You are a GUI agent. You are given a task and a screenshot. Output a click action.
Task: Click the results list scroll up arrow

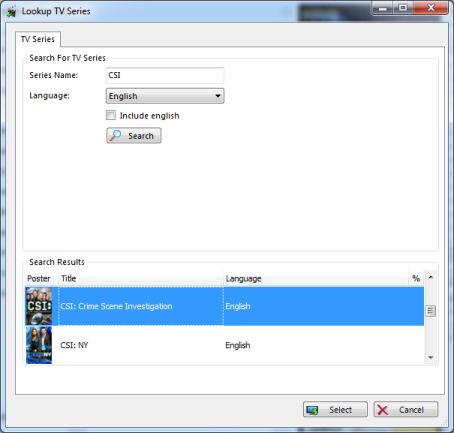(x=431, y=277)
